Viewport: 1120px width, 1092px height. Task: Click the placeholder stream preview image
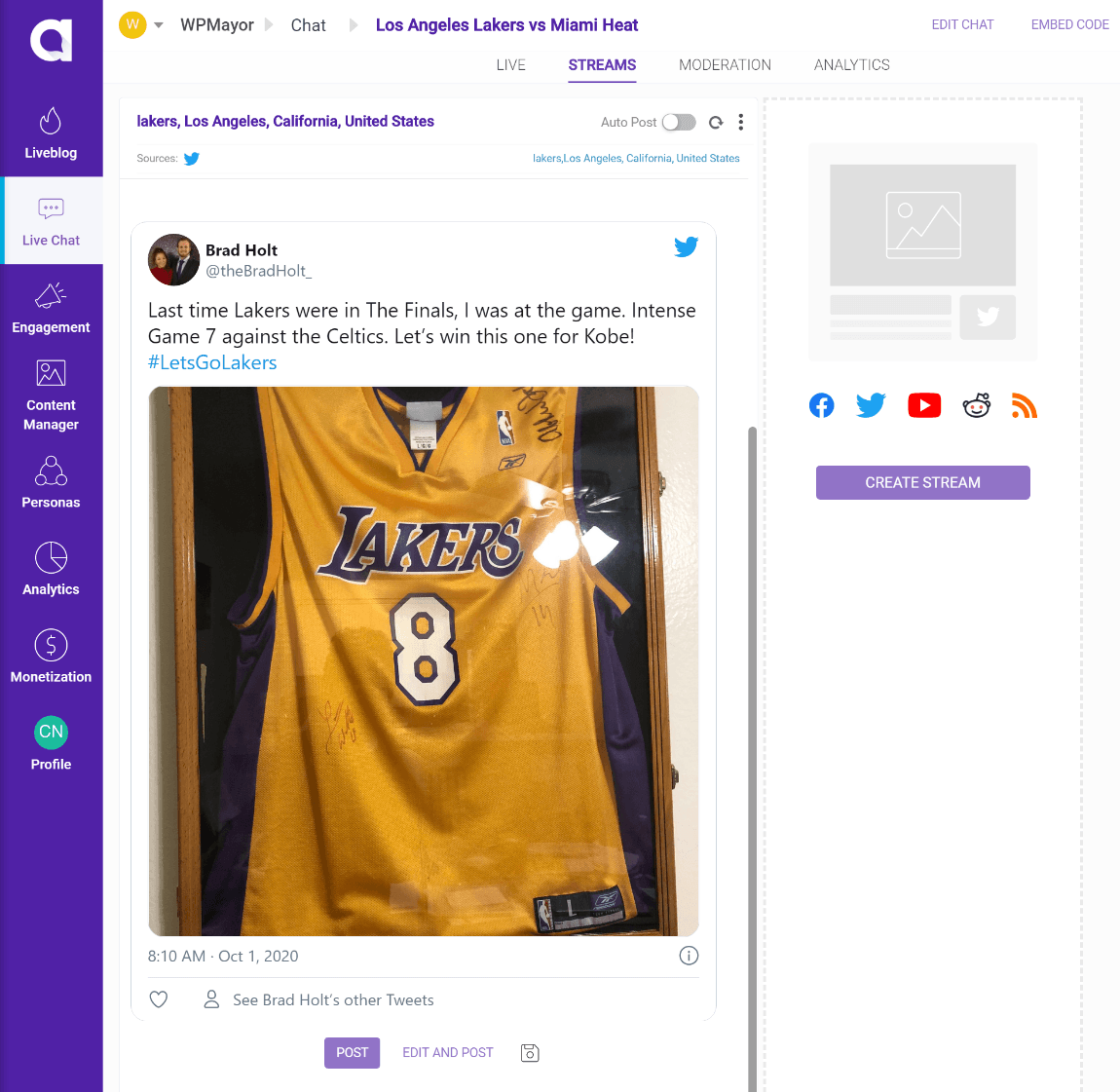coord(922,225)
